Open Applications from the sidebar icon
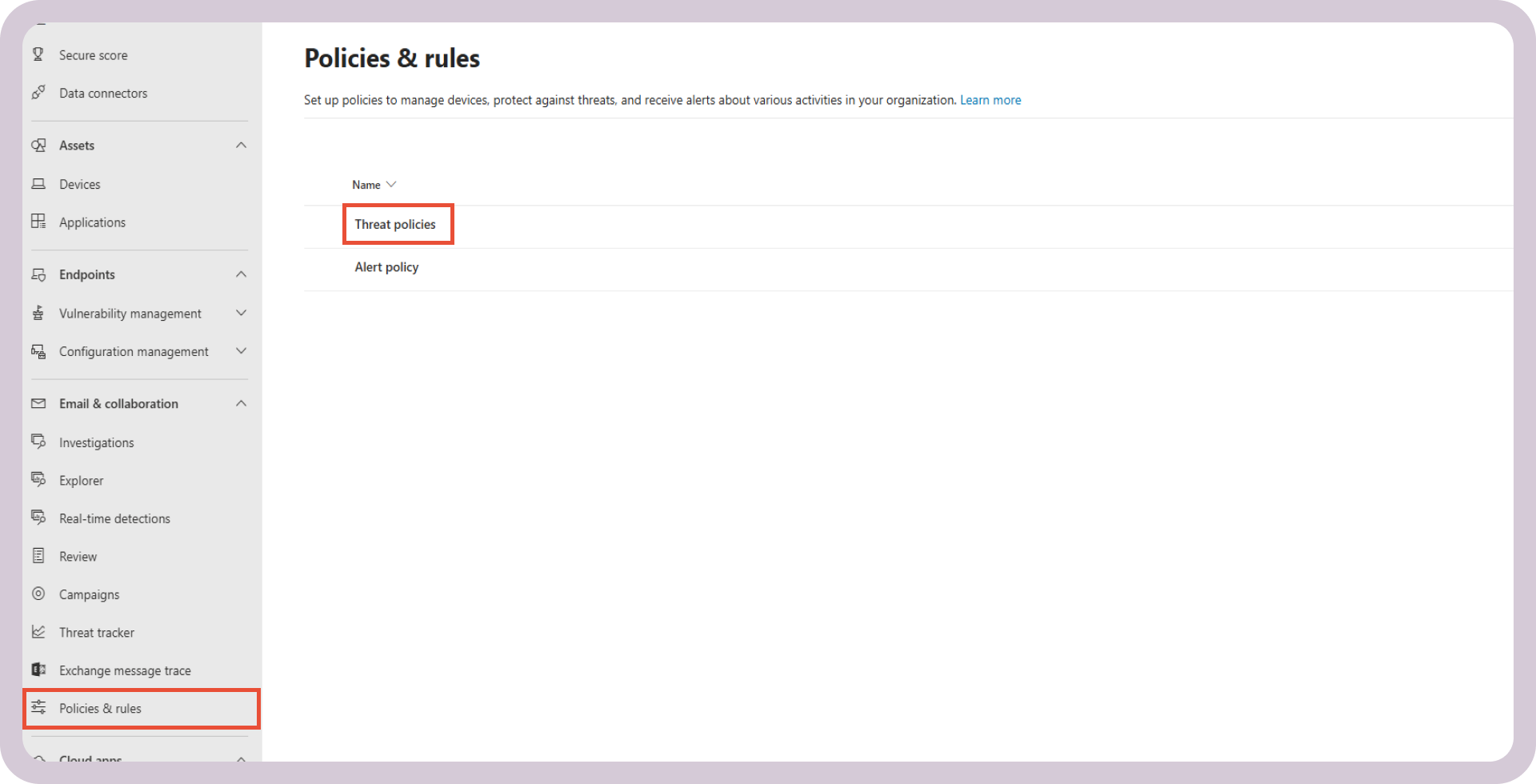 (38, 222)
